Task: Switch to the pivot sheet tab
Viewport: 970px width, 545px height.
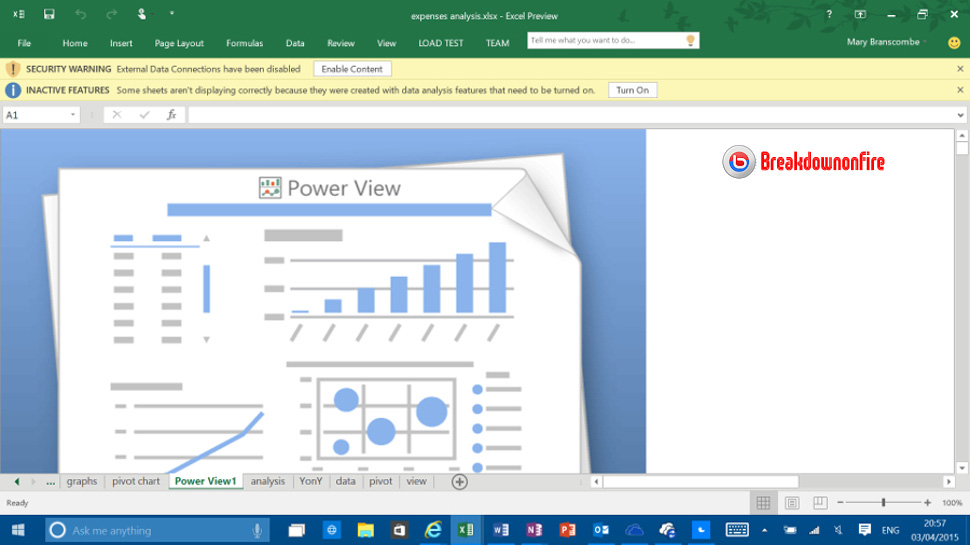Action: 380,481
